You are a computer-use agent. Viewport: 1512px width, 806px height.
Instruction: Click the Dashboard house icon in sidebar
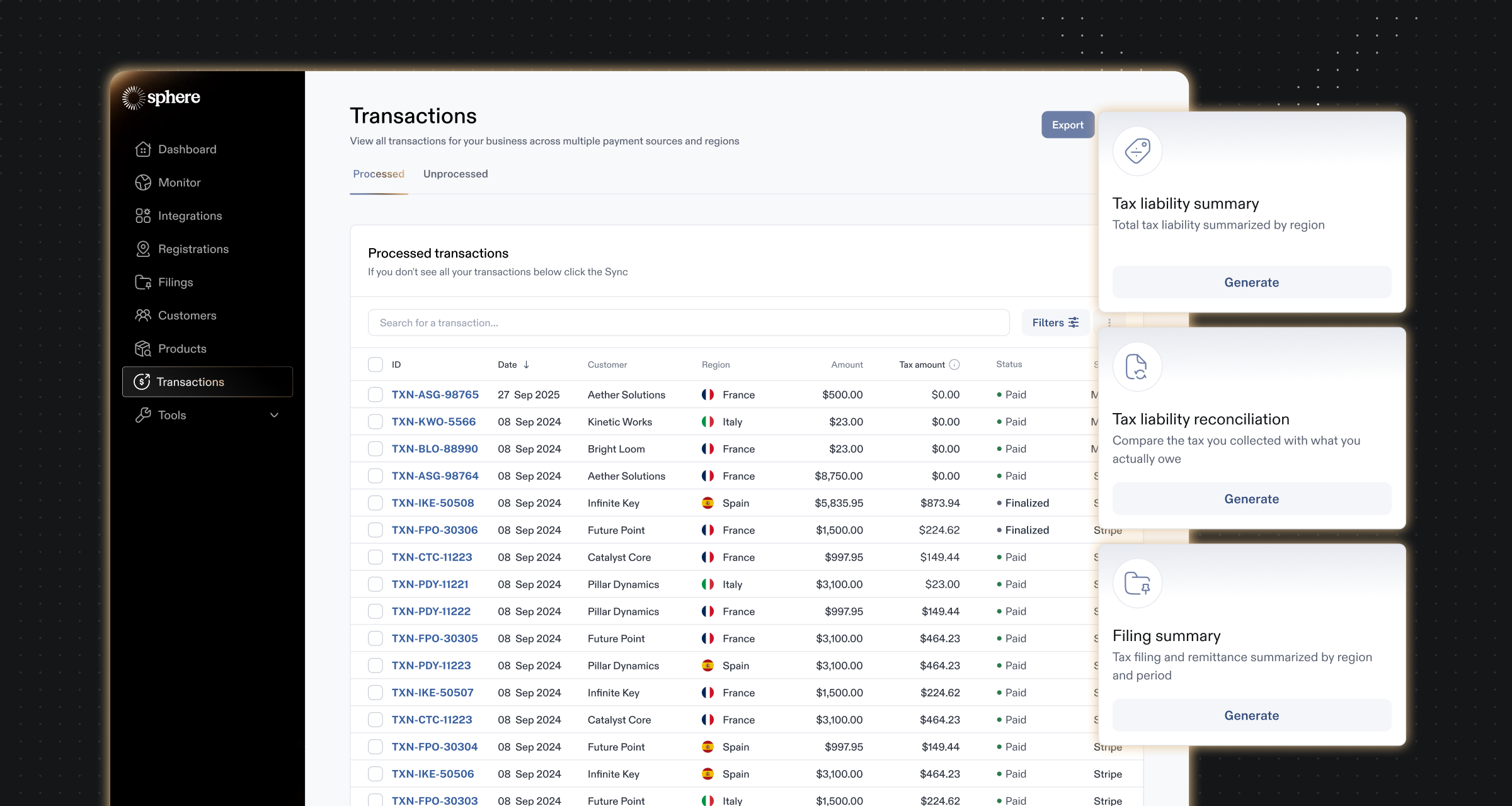pos(143,149)
